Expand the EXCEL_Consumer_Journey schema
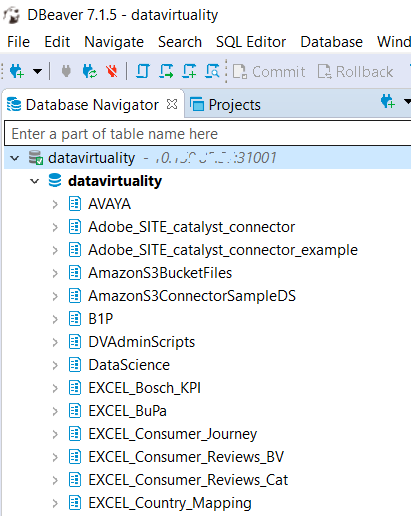The image size is (411, 516). (55, 434)
